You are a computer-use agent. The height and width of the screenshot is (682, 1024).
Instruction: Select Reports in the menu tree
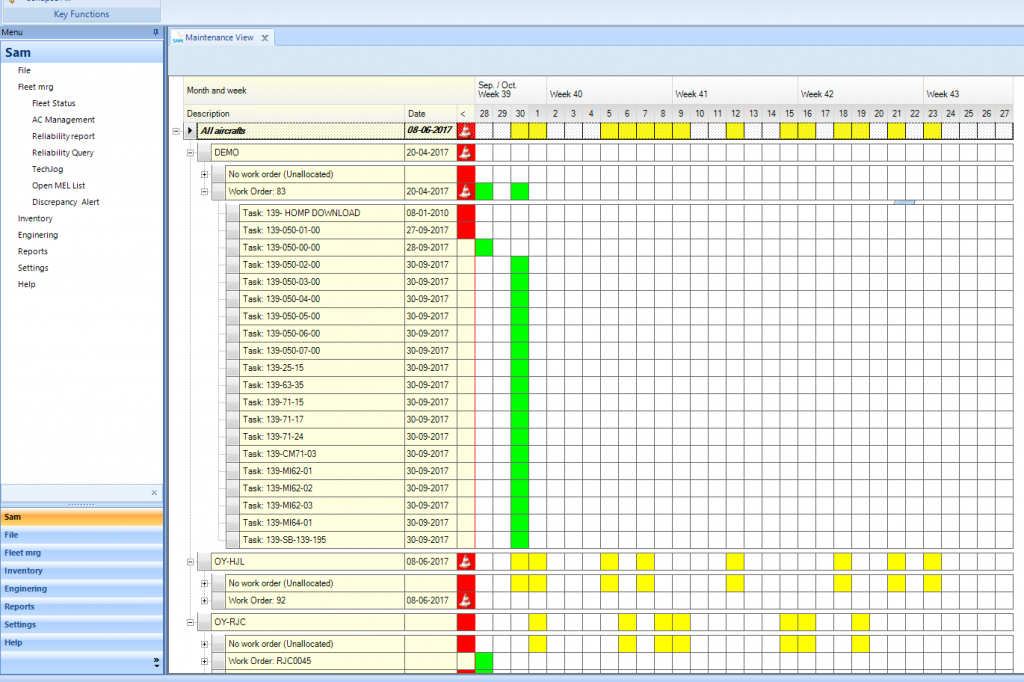tap(33, 251)
